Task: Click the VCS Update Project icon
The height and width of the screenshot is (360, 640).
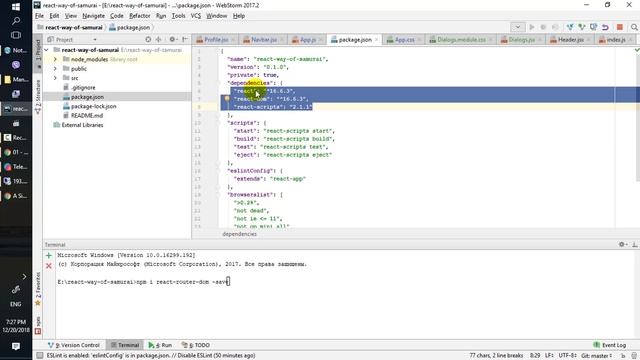Action: tap(570, 27)
